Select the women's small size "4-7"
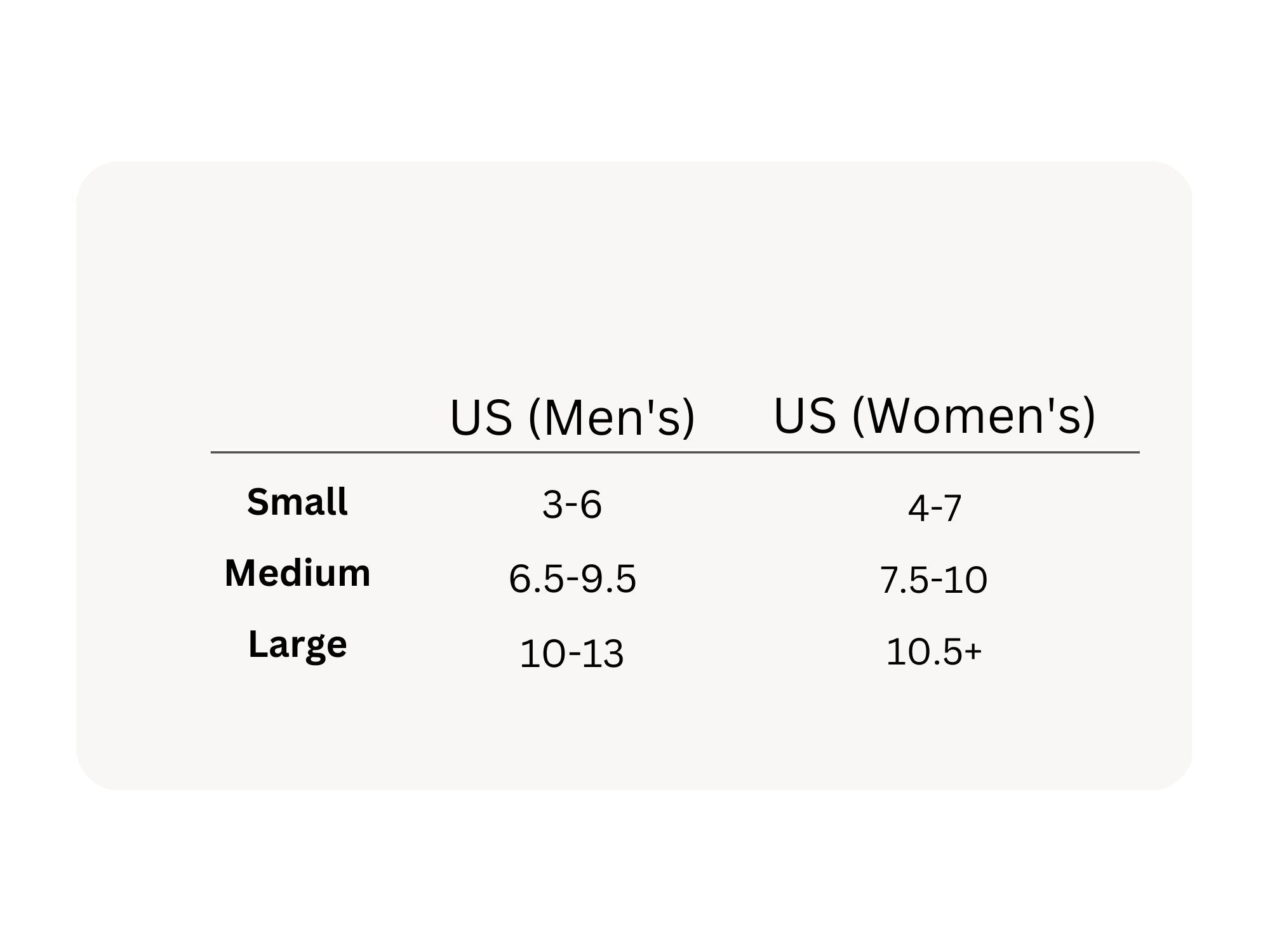Screen dimensions: 1270x952 click(934, 508)
